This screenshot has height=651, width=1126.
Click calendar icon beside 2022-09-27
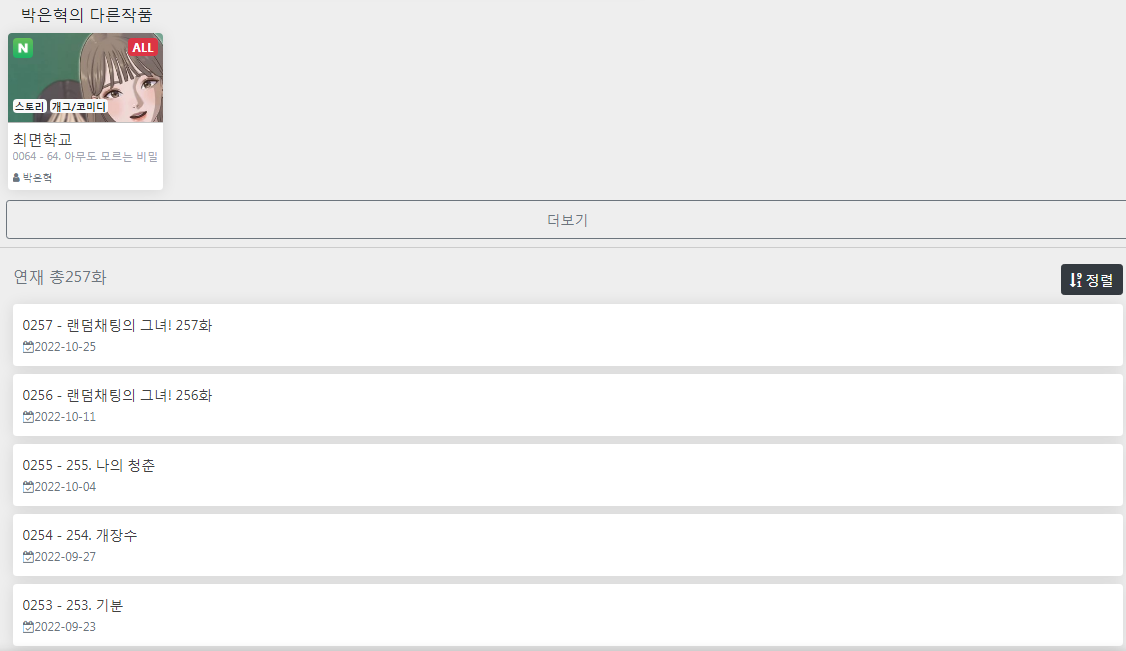[28, 557]
